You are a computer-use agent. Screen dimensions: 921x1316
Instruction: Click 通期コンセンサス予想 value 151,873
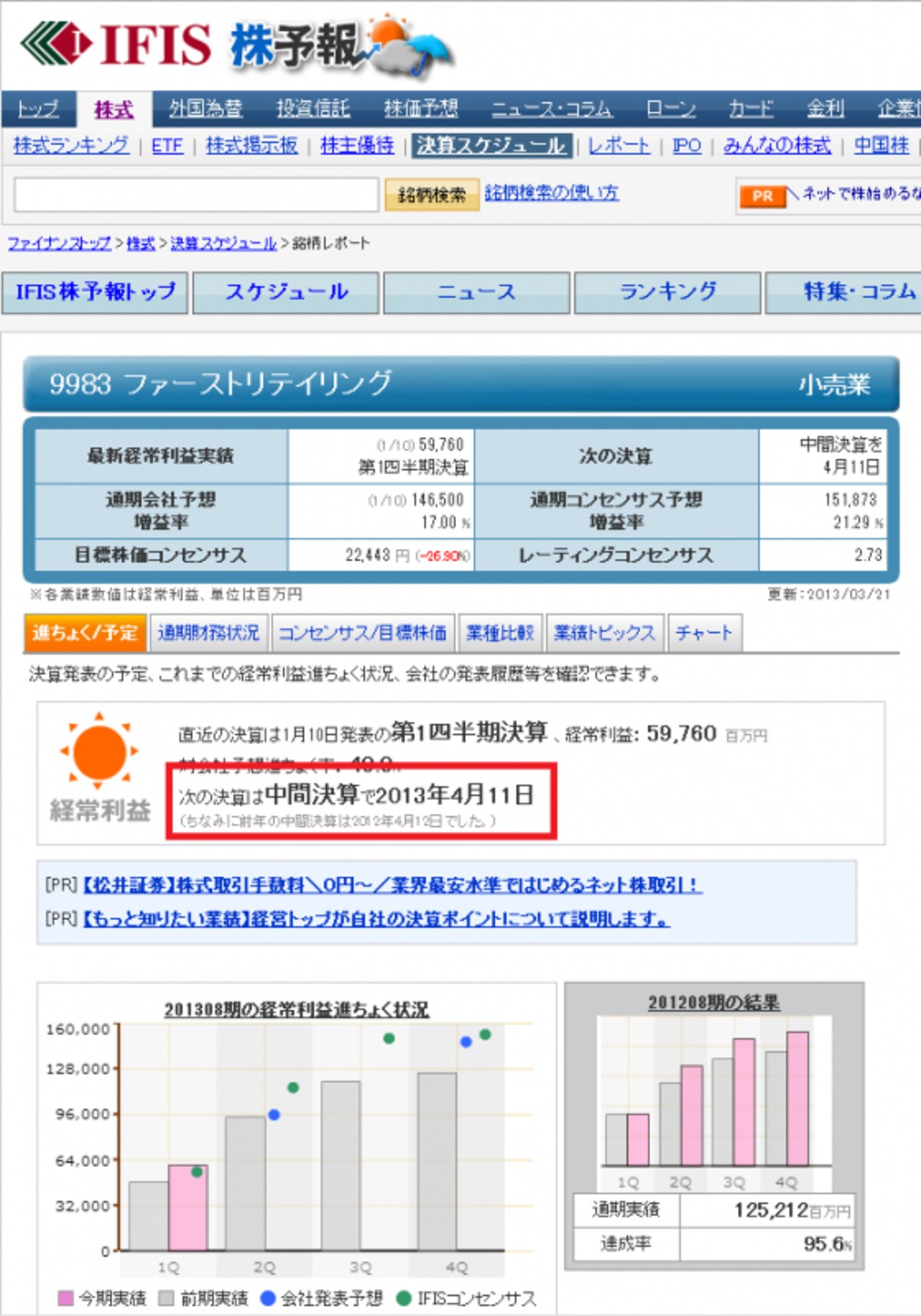click(x=850, y=500)
